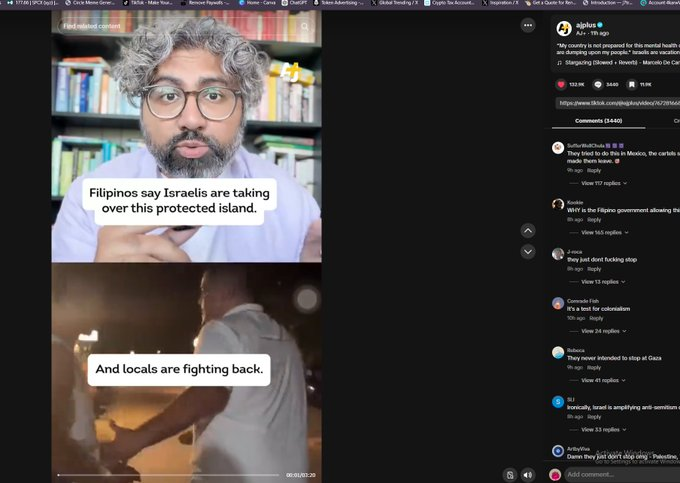680x483 pixels.
Task: Open the ajplus username link
Action: (585, 25)
